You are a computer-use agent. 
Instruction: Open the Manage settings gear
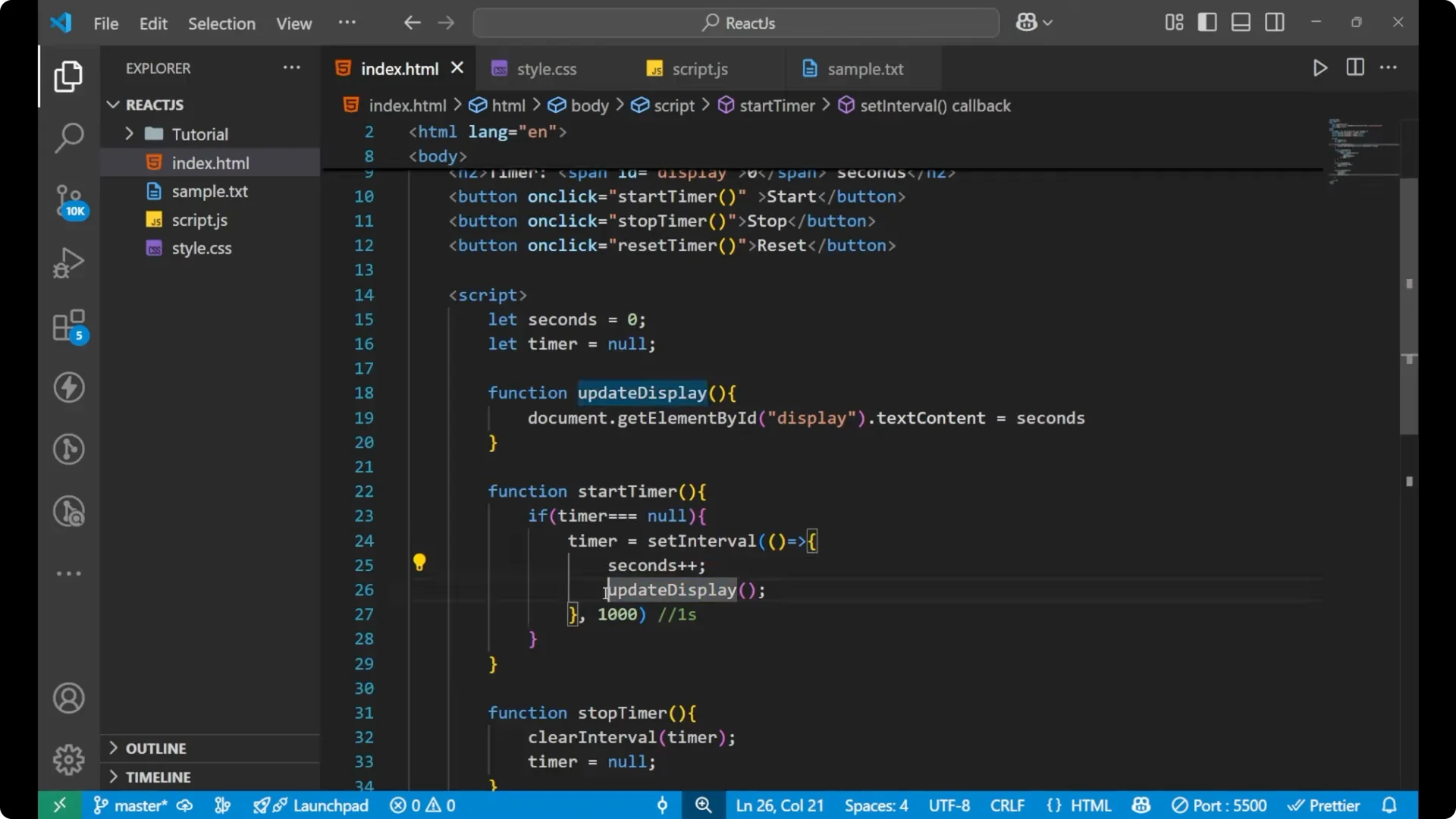pos(68,759)
